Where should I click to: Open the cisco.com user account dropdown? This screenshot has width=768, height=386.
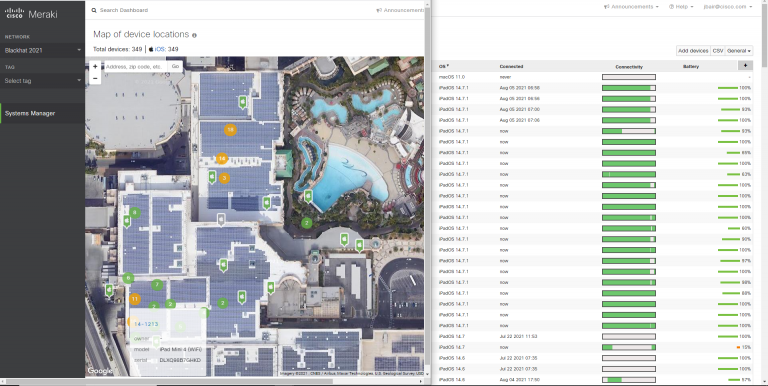point(727,7)
